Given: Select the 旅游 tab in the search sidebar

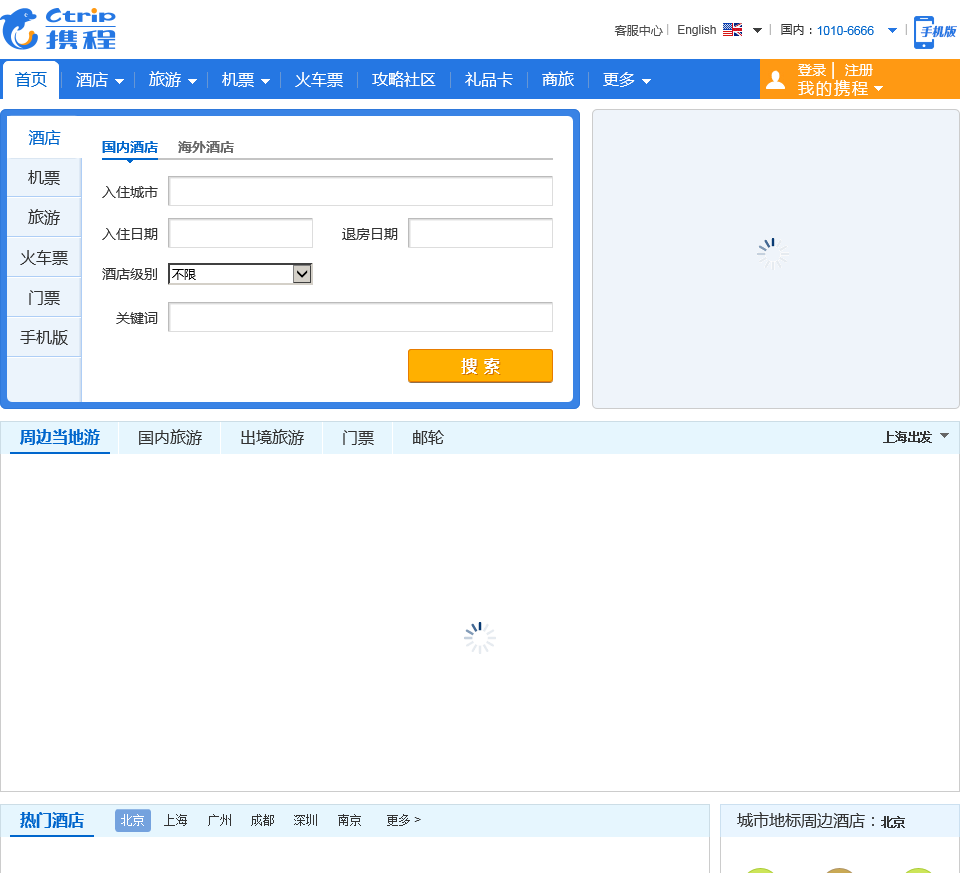Looking at the screenshot, I should coord(44,217).
